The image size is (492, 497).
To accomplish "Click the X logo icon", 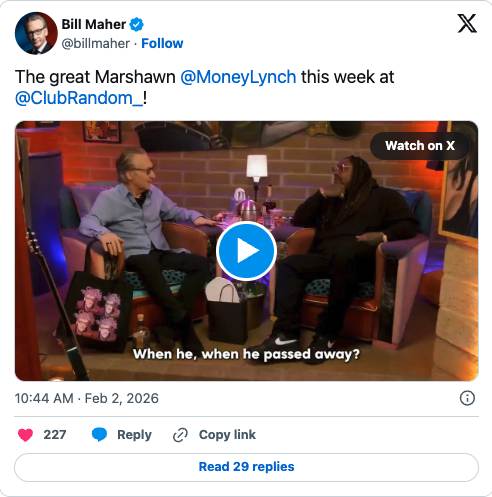I will (467, 23).
